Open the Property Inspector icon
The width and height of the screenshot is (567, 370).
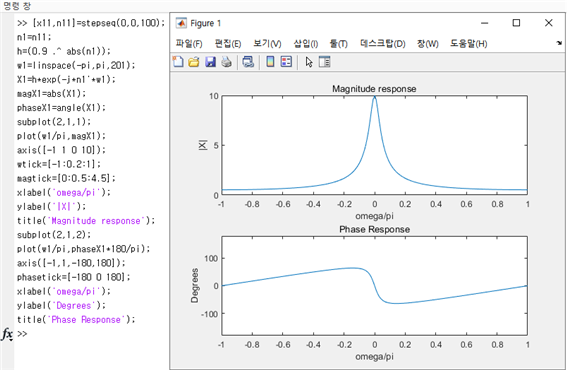click(324, 62)
